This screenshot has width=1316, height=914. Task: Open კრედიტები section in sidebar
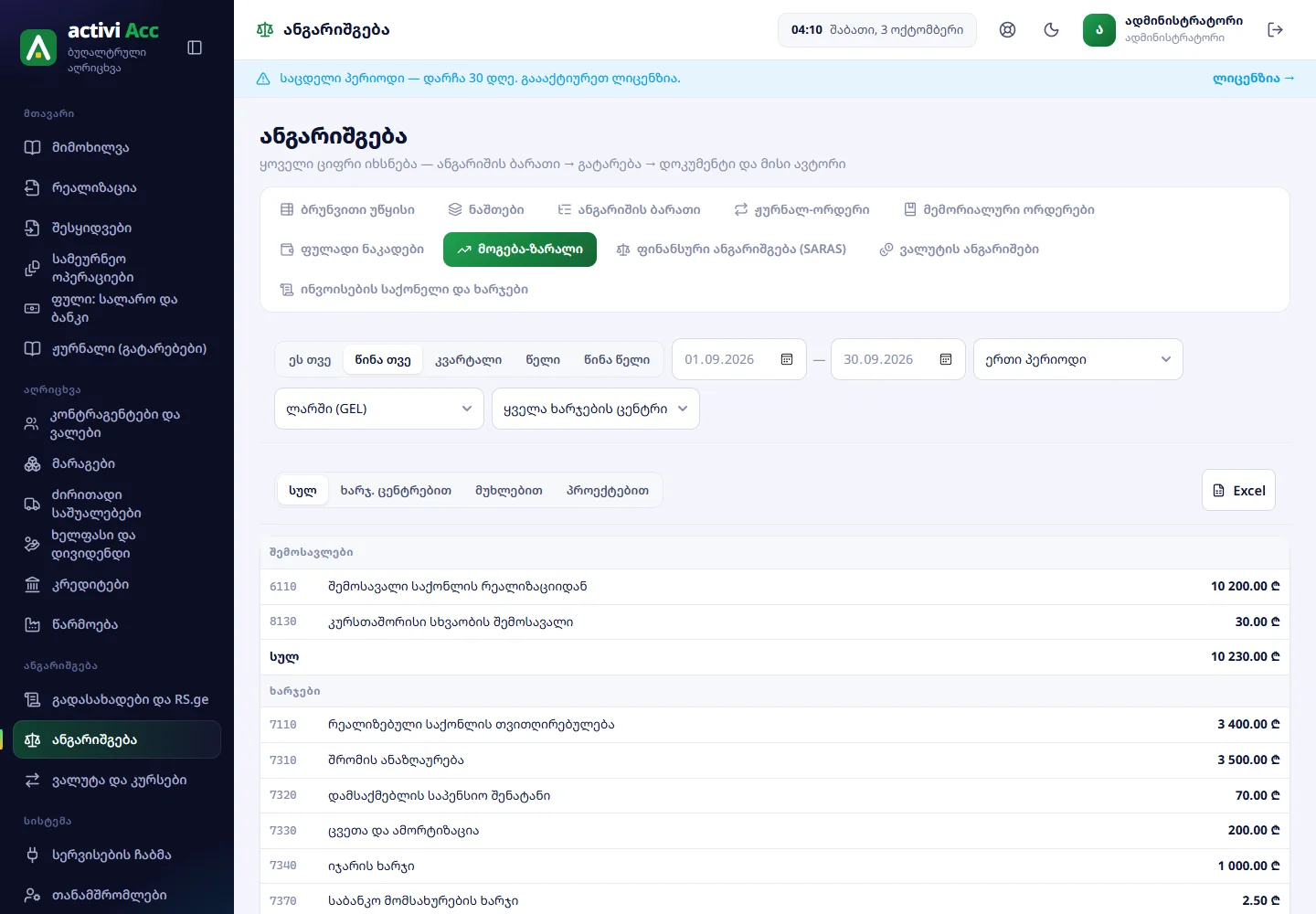pos(117,584)
